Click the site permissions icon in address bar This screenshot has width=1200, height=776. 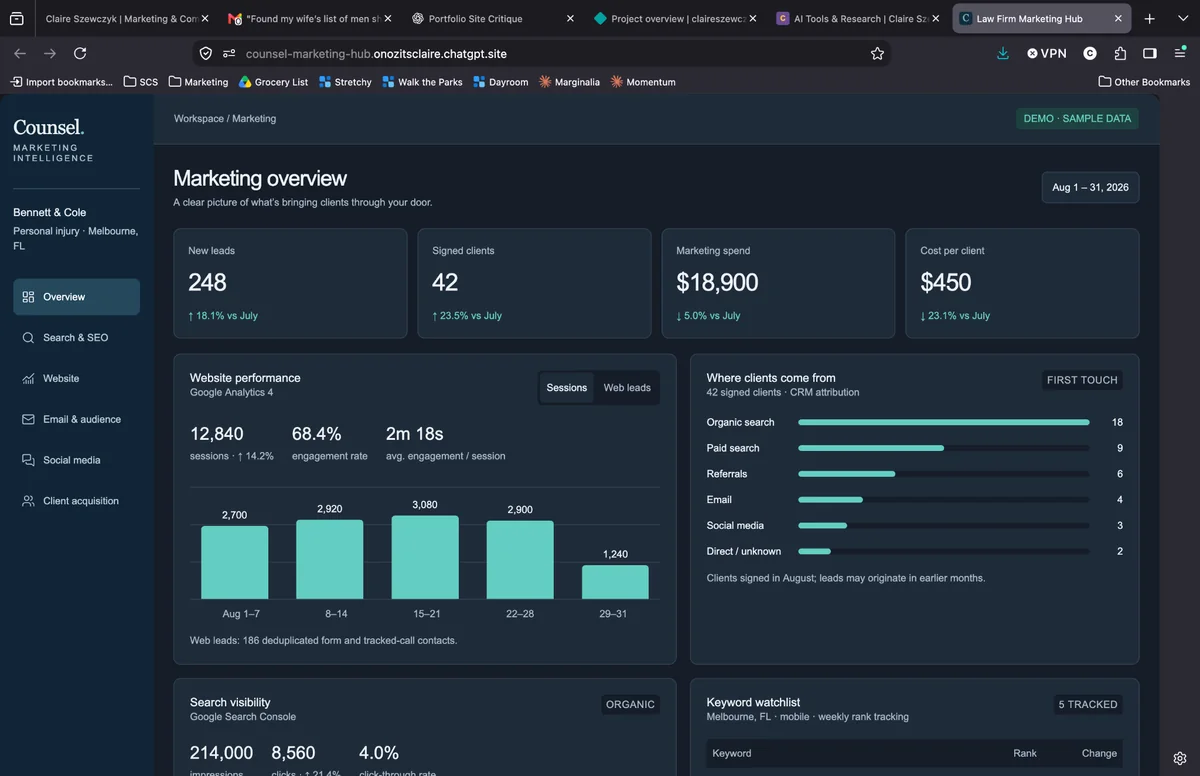tap(229, 54)
